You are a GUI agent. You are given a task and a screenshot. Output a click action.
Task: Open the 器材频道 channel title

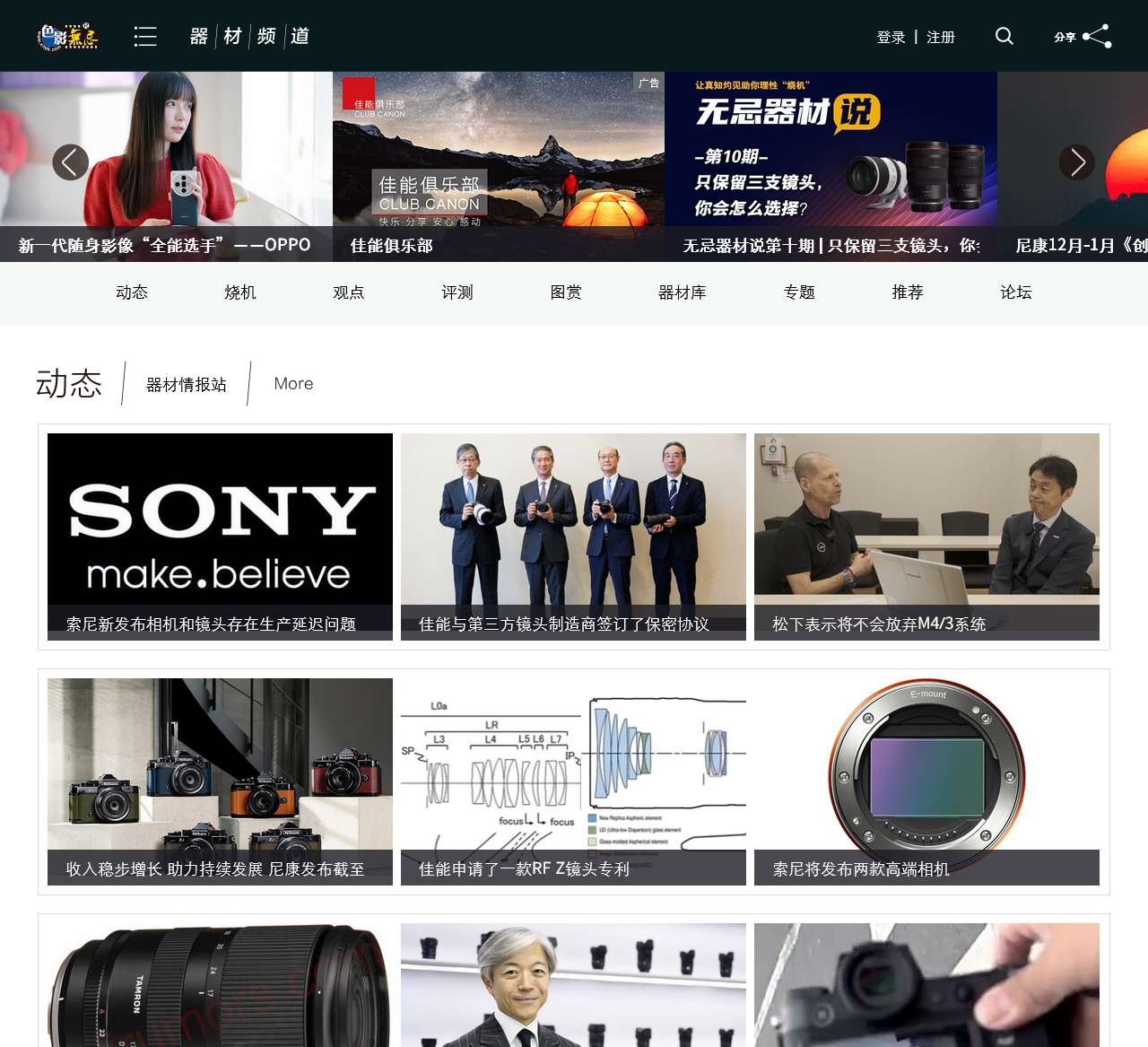click(x=250, y=36)
